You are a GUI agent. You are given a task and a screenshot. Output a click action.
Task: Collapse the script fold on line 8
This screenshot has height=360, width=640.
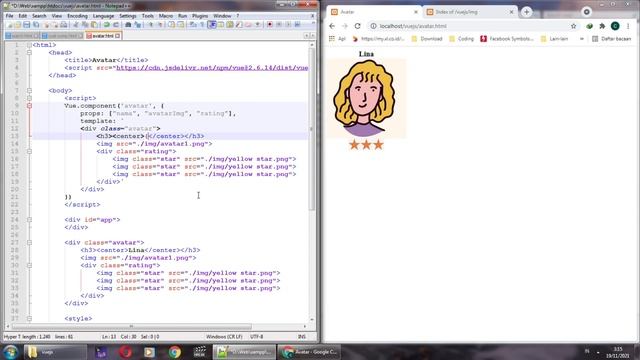pyautogui.click(x=29, y=98)
